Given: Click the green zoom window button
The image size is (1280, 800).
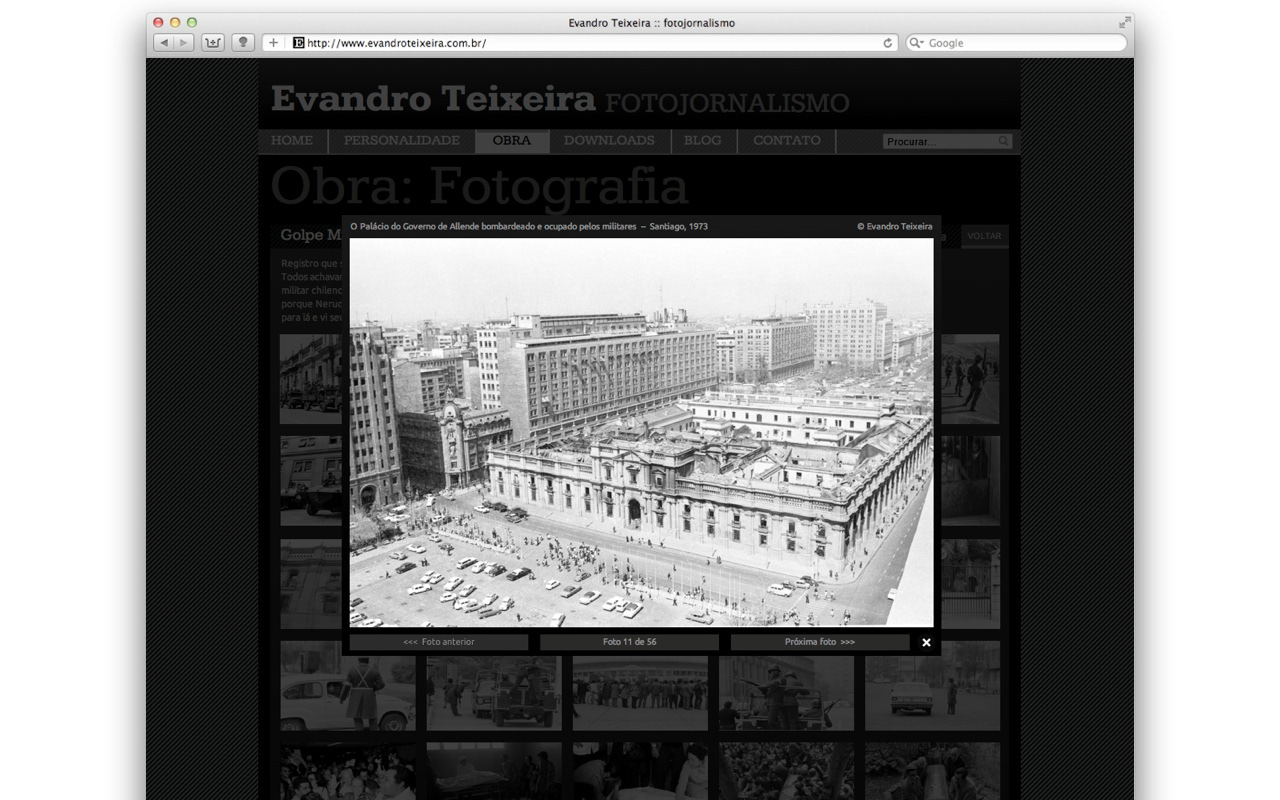Looking at the screenshot, I should (192, 22).
